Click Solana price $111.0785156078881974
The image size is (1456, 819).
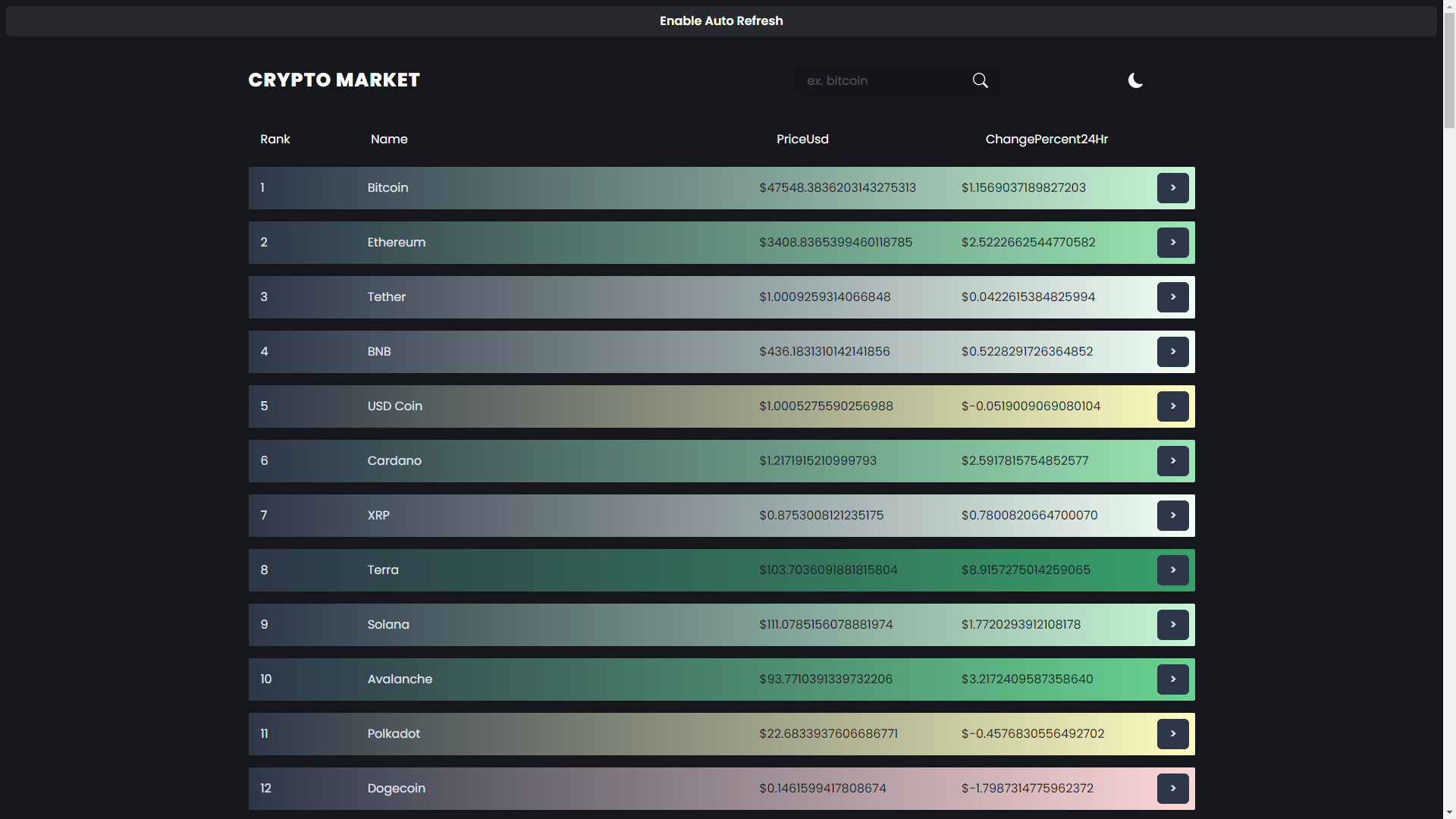coord(826,625)
